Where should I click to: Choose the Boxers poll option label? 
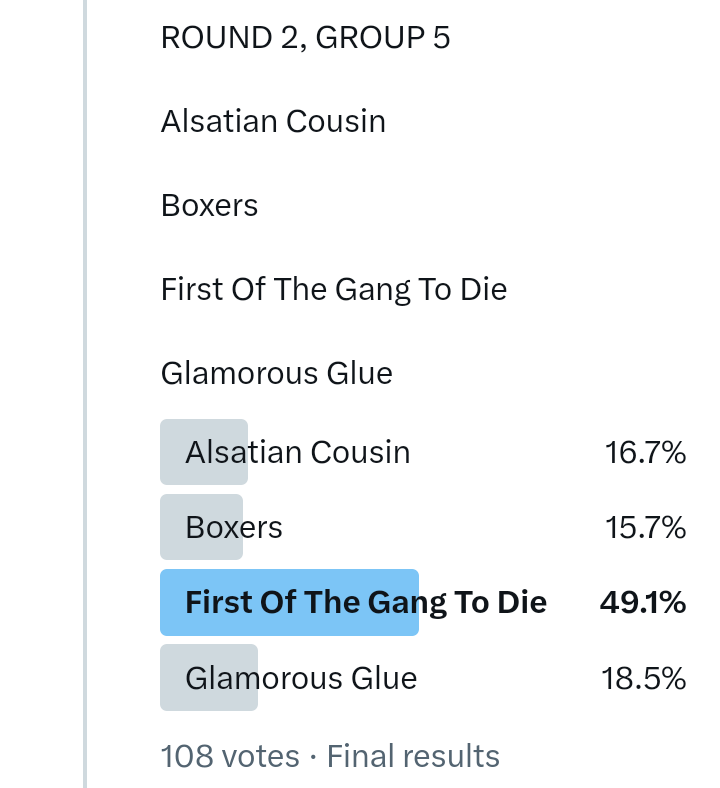click(234, 527)
